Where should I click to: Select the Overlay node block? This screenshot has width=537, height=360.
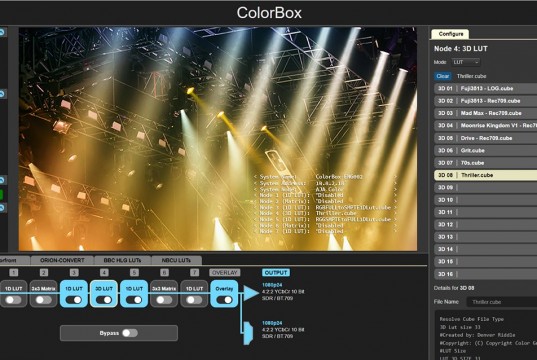(x=224, y=294)
